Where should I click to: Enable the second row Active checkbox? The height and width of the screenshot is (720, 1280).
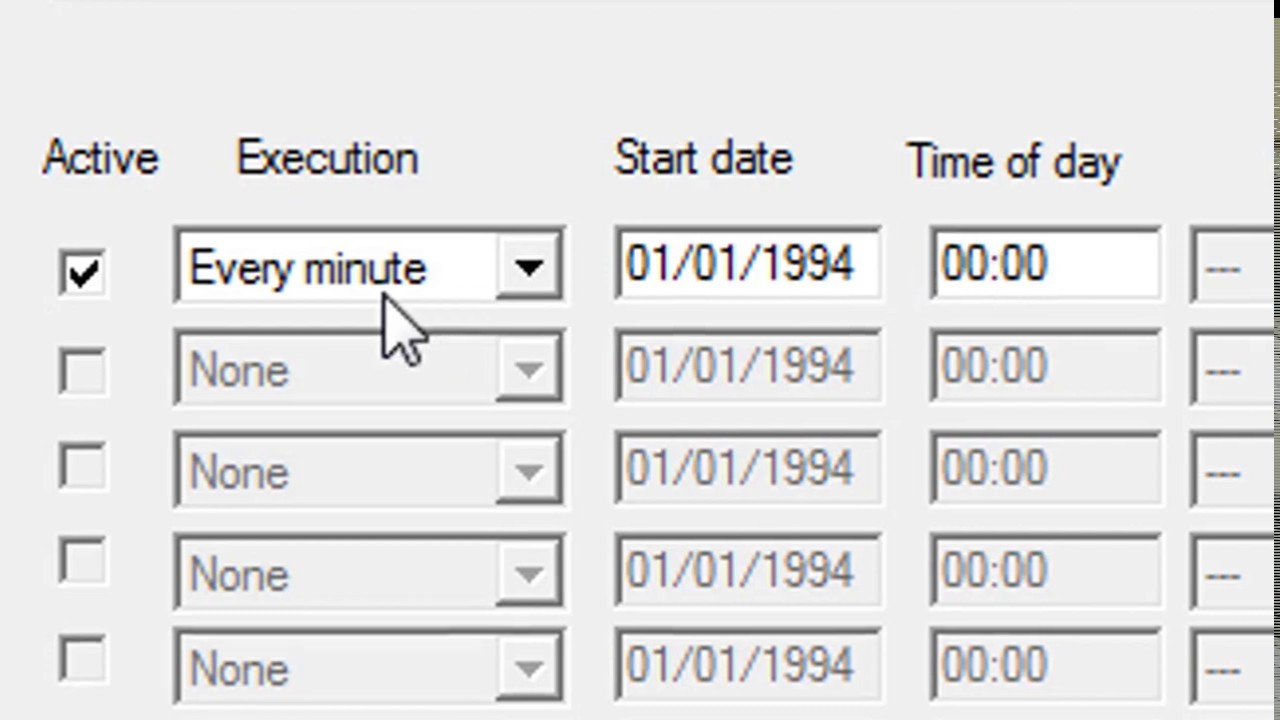(82, 371)
